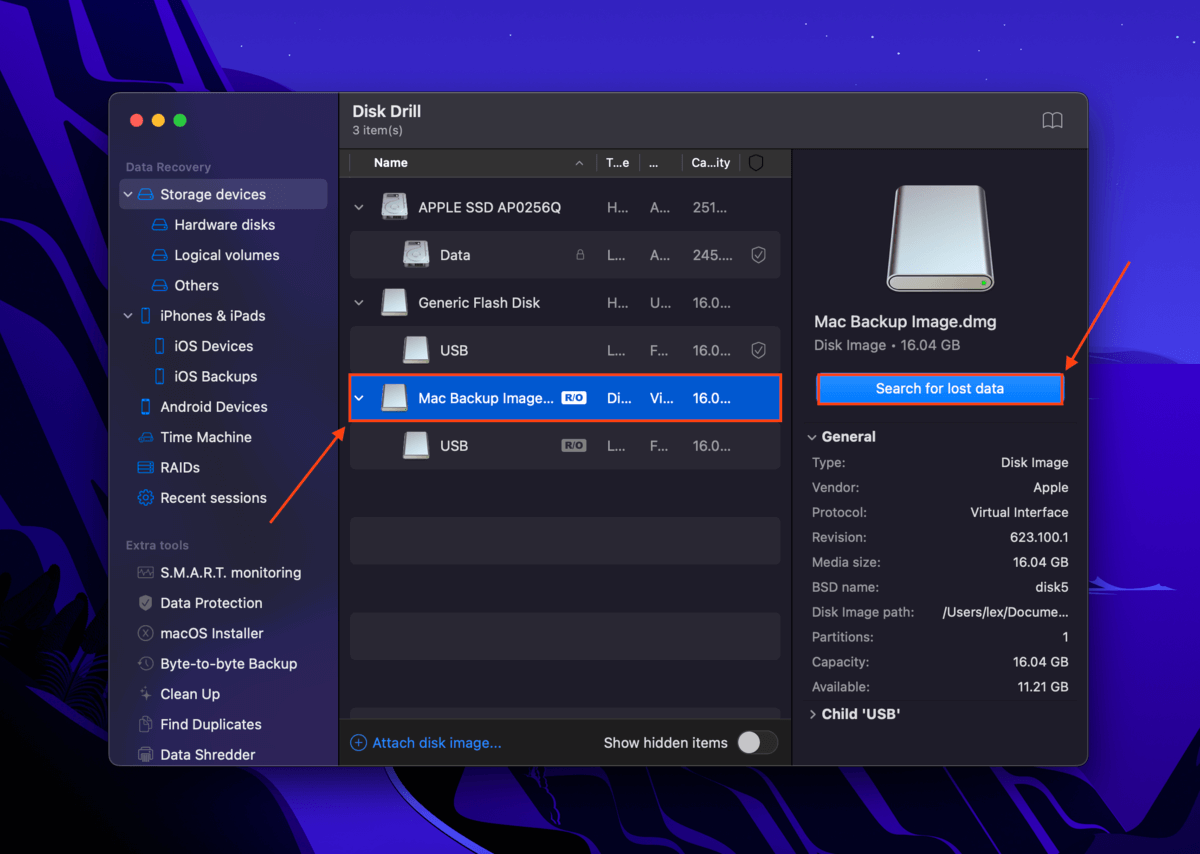Collapse the APPLE SSD AP0256Q row
Screen dimensions: 1200x854
click(x=359, y=208)
